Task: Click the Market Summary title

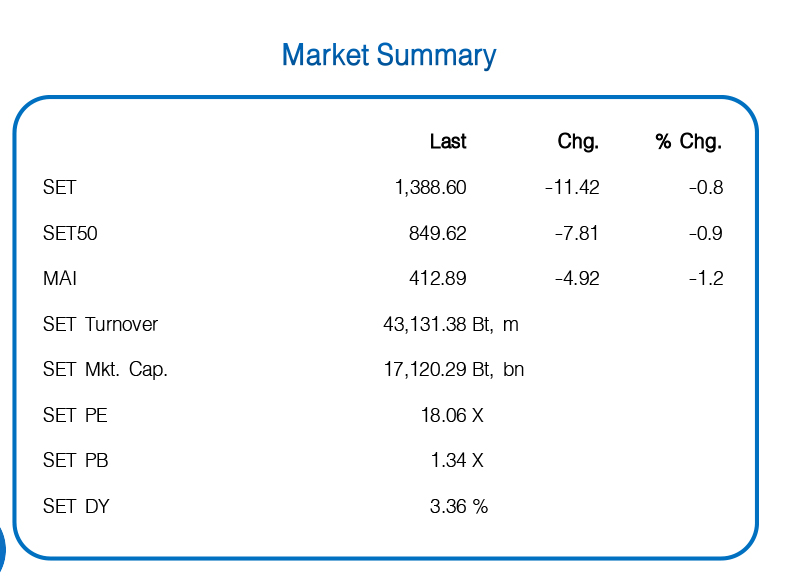Action: (389, 56)
